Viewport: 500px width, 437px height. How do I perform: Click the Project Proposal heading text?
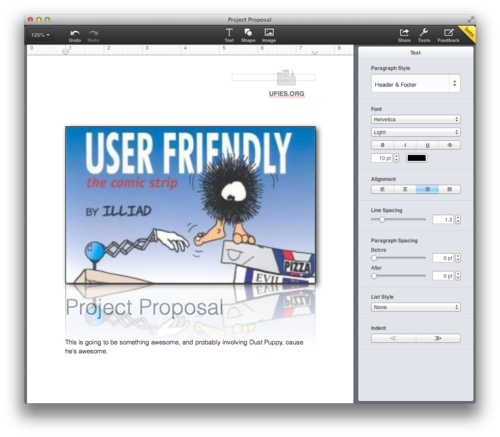pos(144,307)
